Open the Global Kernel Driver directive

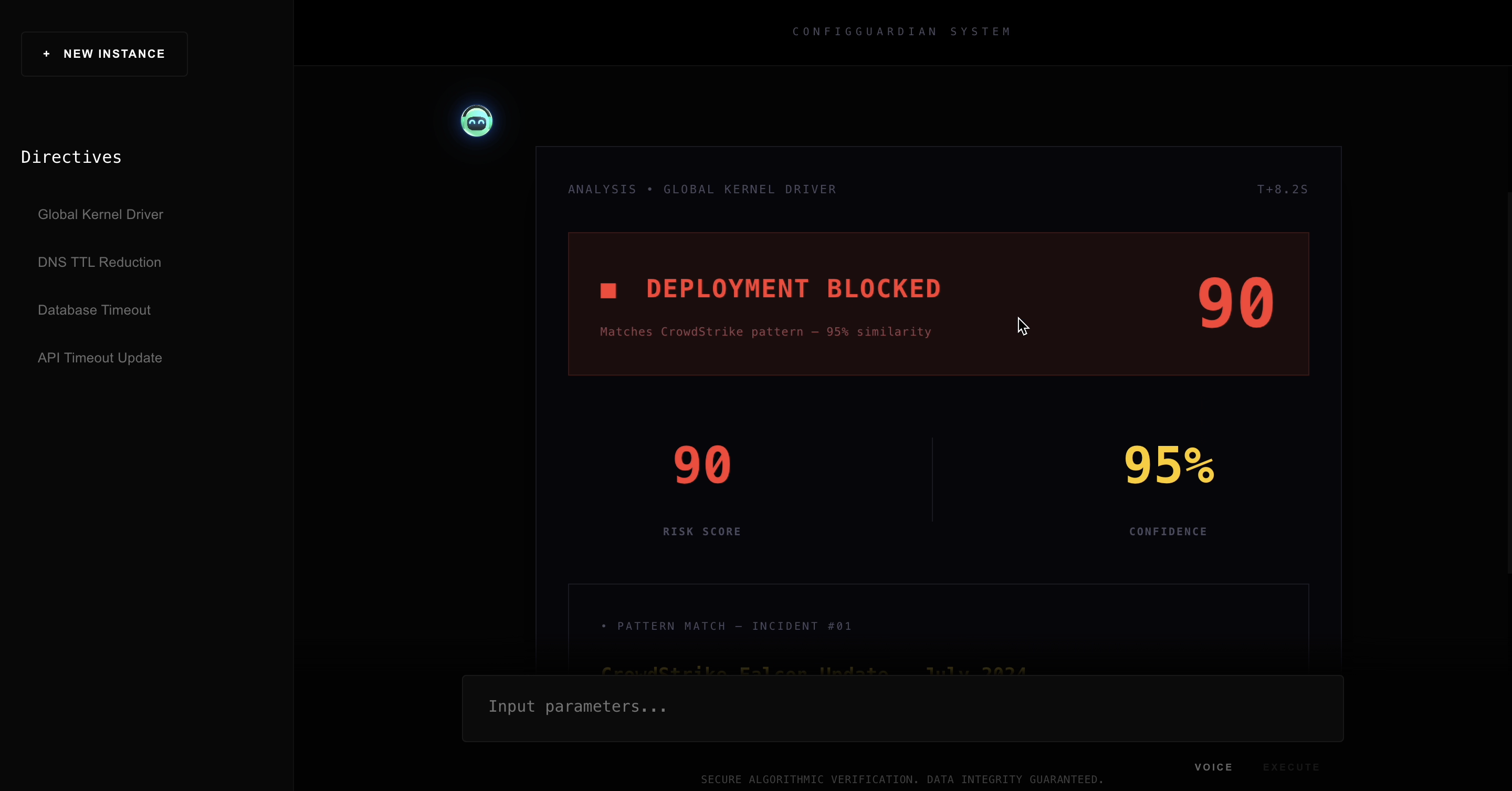(100, 214)
